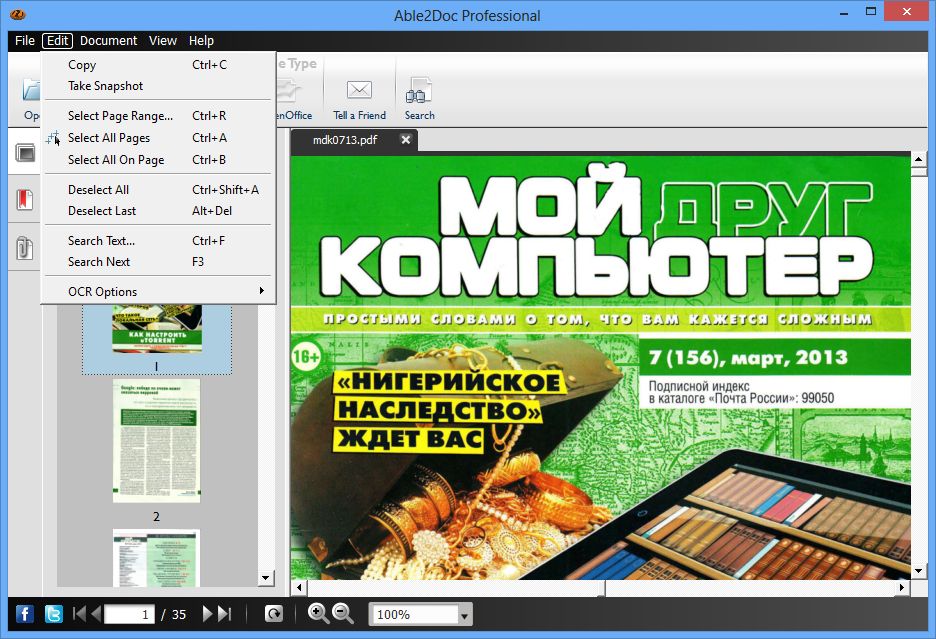Share on Twitter icon
Screen dimensions: 936x639
coord(54,613)
